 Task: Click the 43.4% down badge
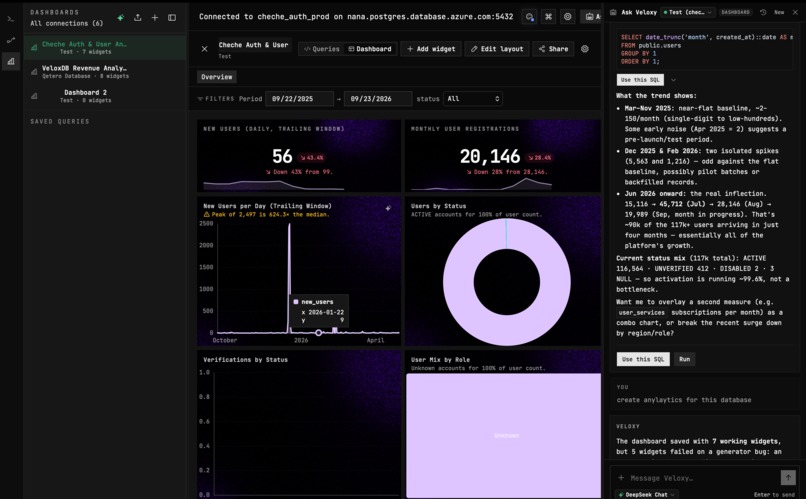[312, 158]
